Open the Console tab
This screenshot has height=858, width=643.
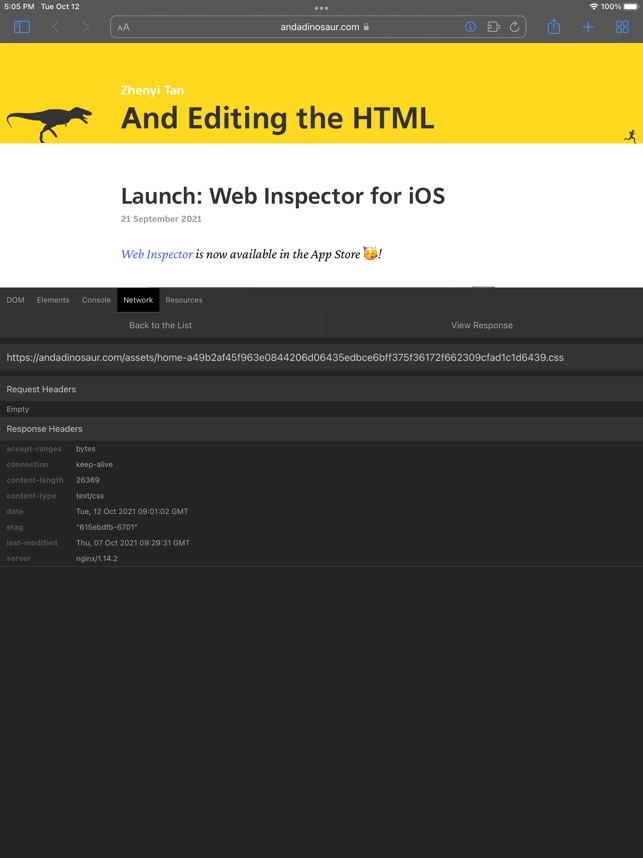(96, 300)
